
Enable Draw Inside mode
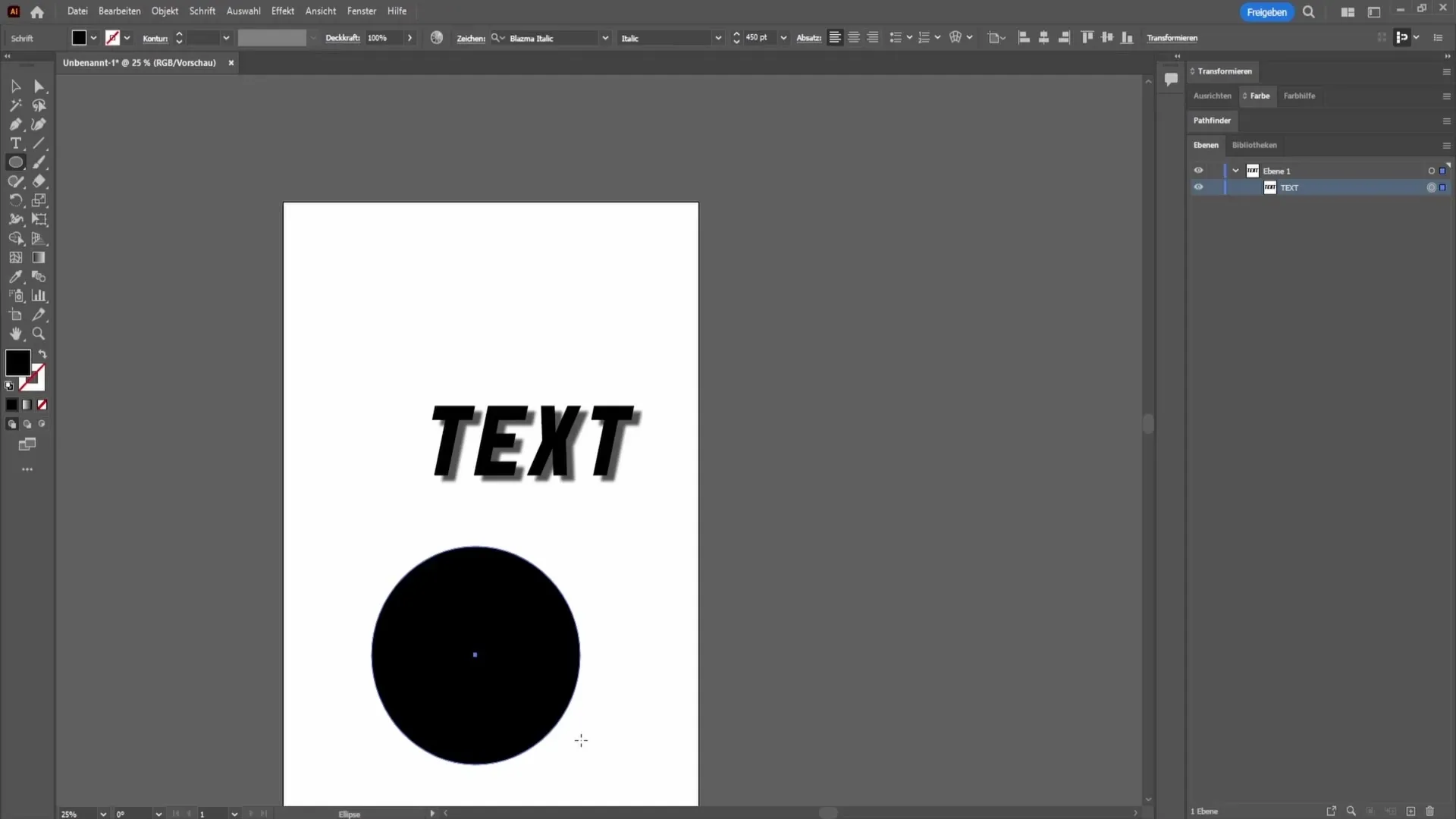tap(42, 424)
